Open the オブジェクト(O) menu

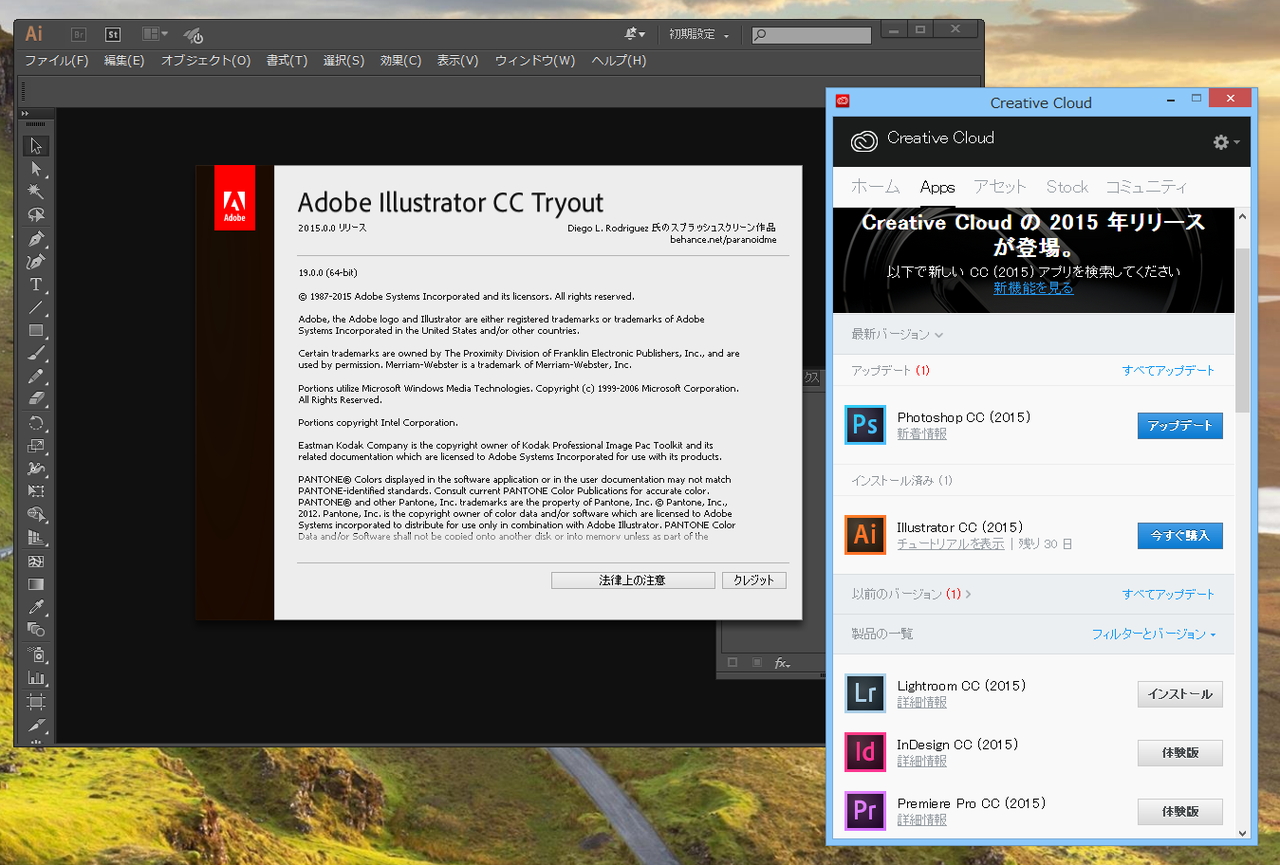coord(206,60)
